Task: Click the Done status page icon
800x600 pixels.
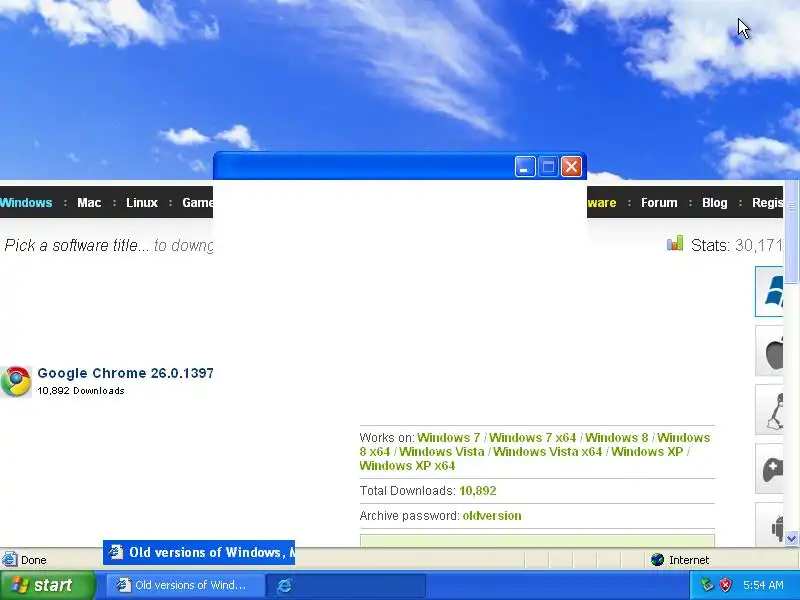Action: (9, 560)
